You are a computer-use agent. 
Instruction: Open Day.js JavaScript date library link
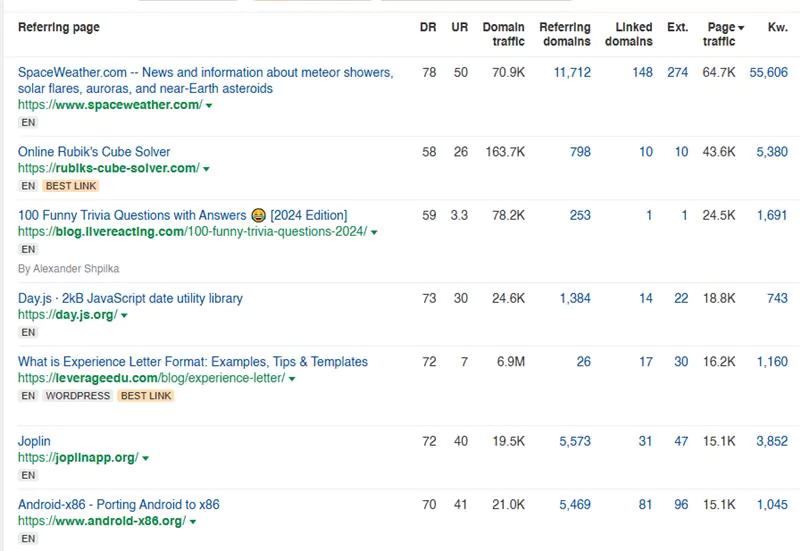point(130,298)
